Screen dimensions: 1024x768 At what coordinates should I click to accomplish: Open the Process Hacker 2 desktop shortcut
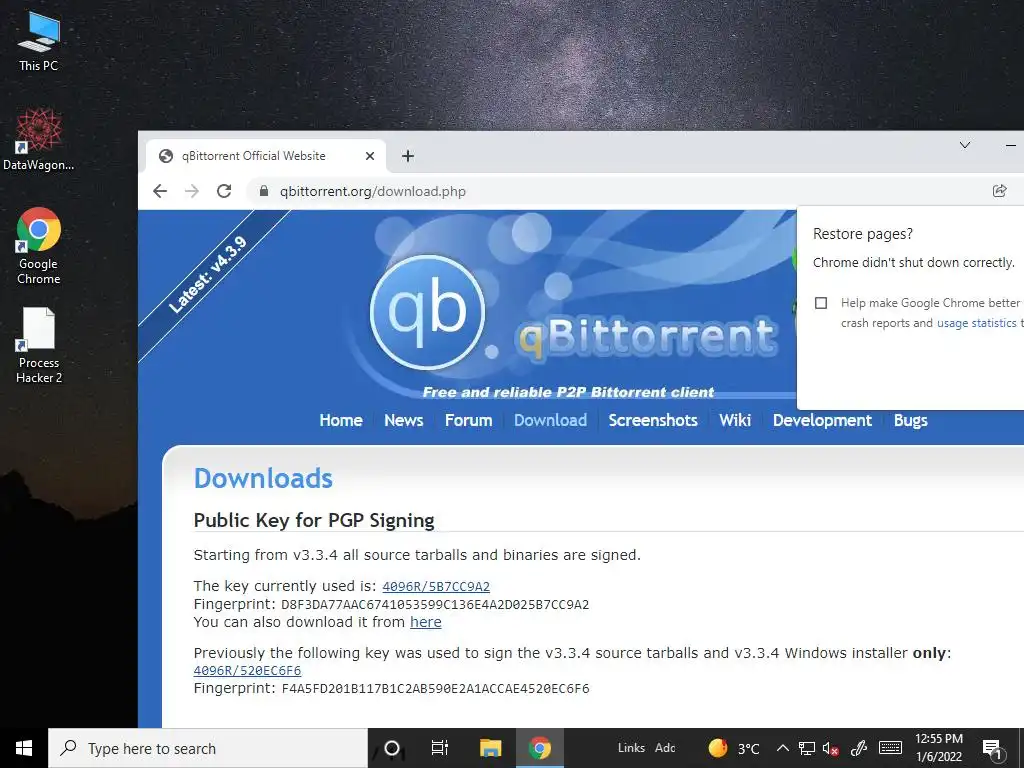[x=39, y=345]
